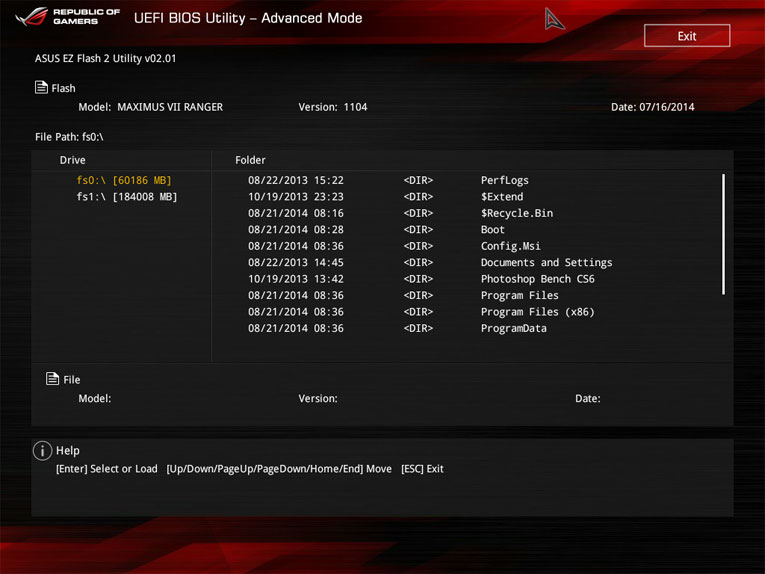Open the Program Files folder

[x=520, y=296]
